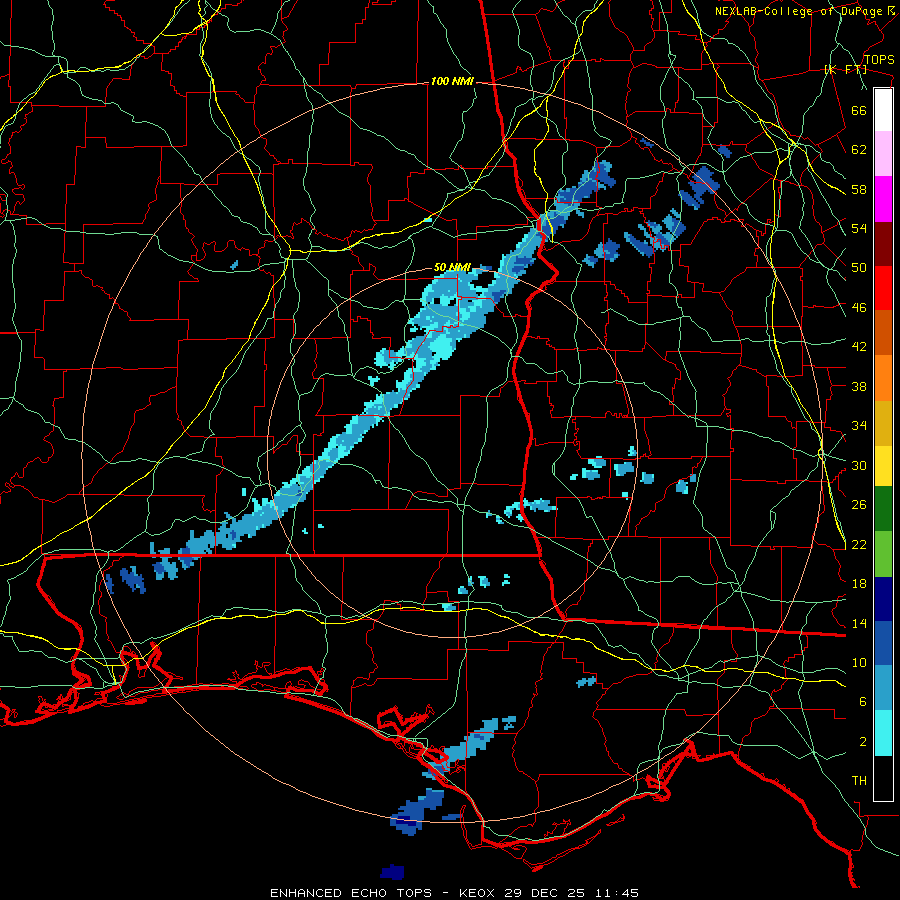The width and height of the screenshot is (900, 900).
Task: Click the '30' legend value
Action: [859, 465]
